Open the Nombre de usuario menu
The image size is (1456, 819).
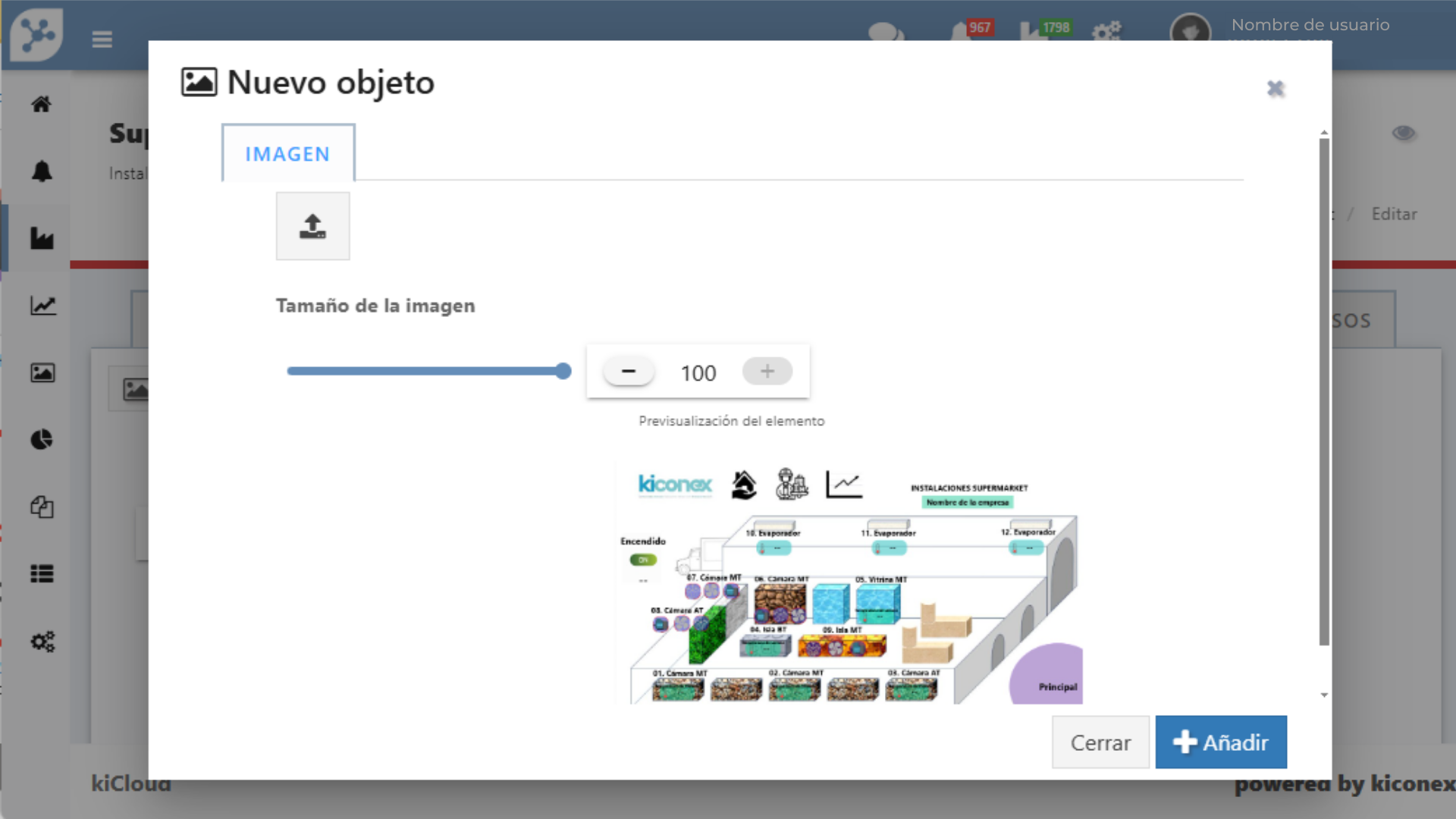click(1310, 25)
